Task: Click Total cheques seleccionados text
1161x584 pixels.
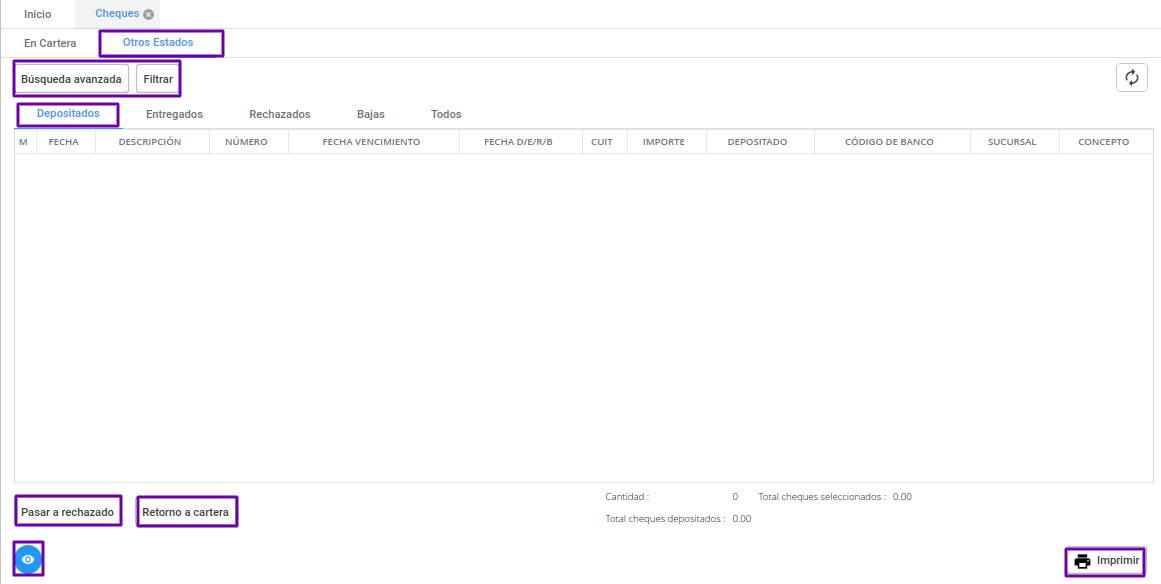Action: [x=822, y=497]
